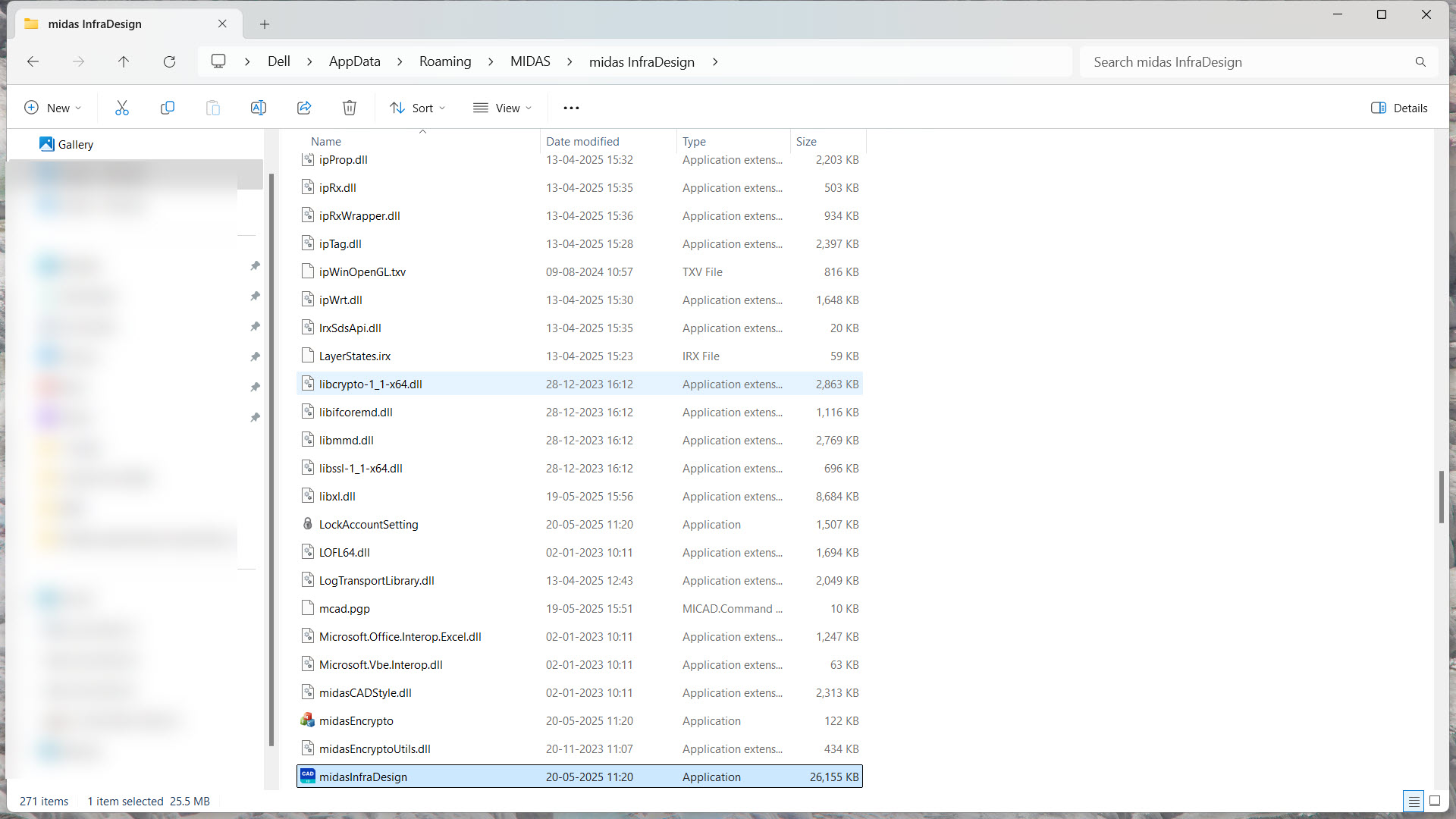Sort by the Size column header
1456x819 pixels.
point(806,141)
